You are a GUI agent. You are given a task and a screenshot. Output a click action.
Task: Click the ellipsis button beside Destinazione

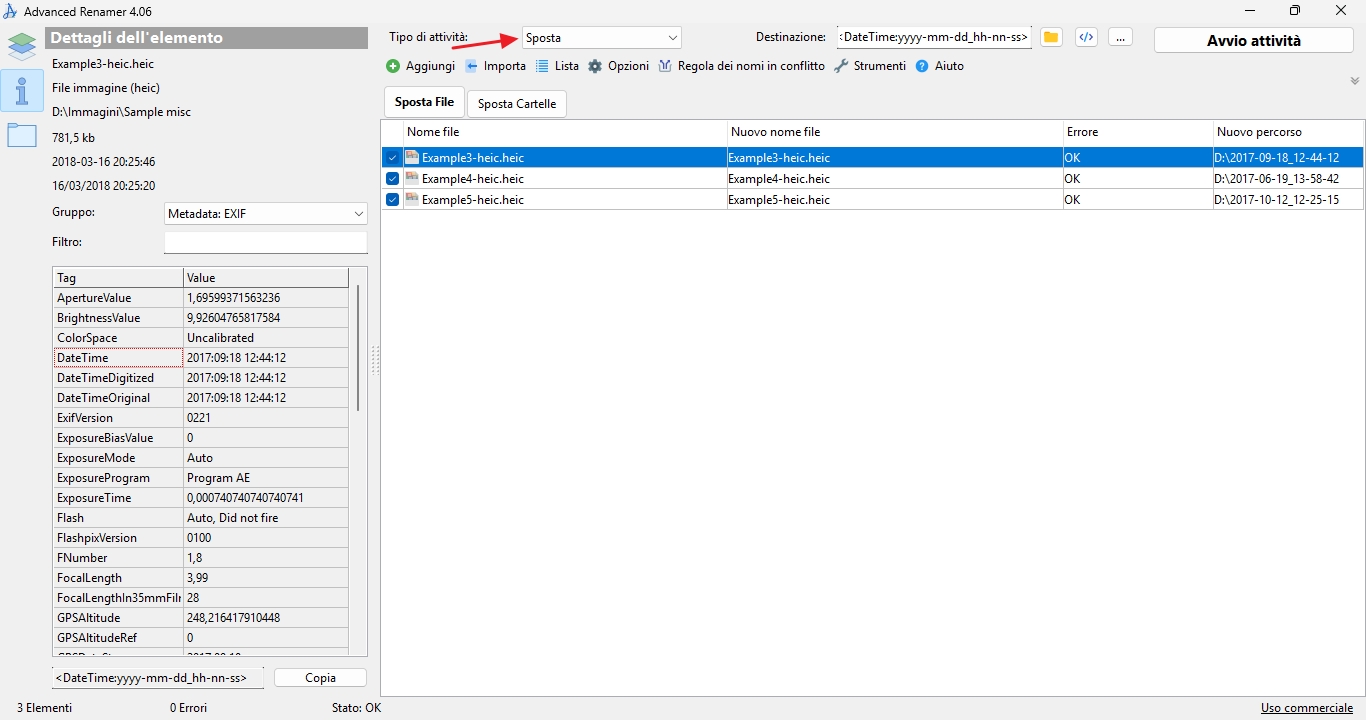click(x=1120, y=37)
